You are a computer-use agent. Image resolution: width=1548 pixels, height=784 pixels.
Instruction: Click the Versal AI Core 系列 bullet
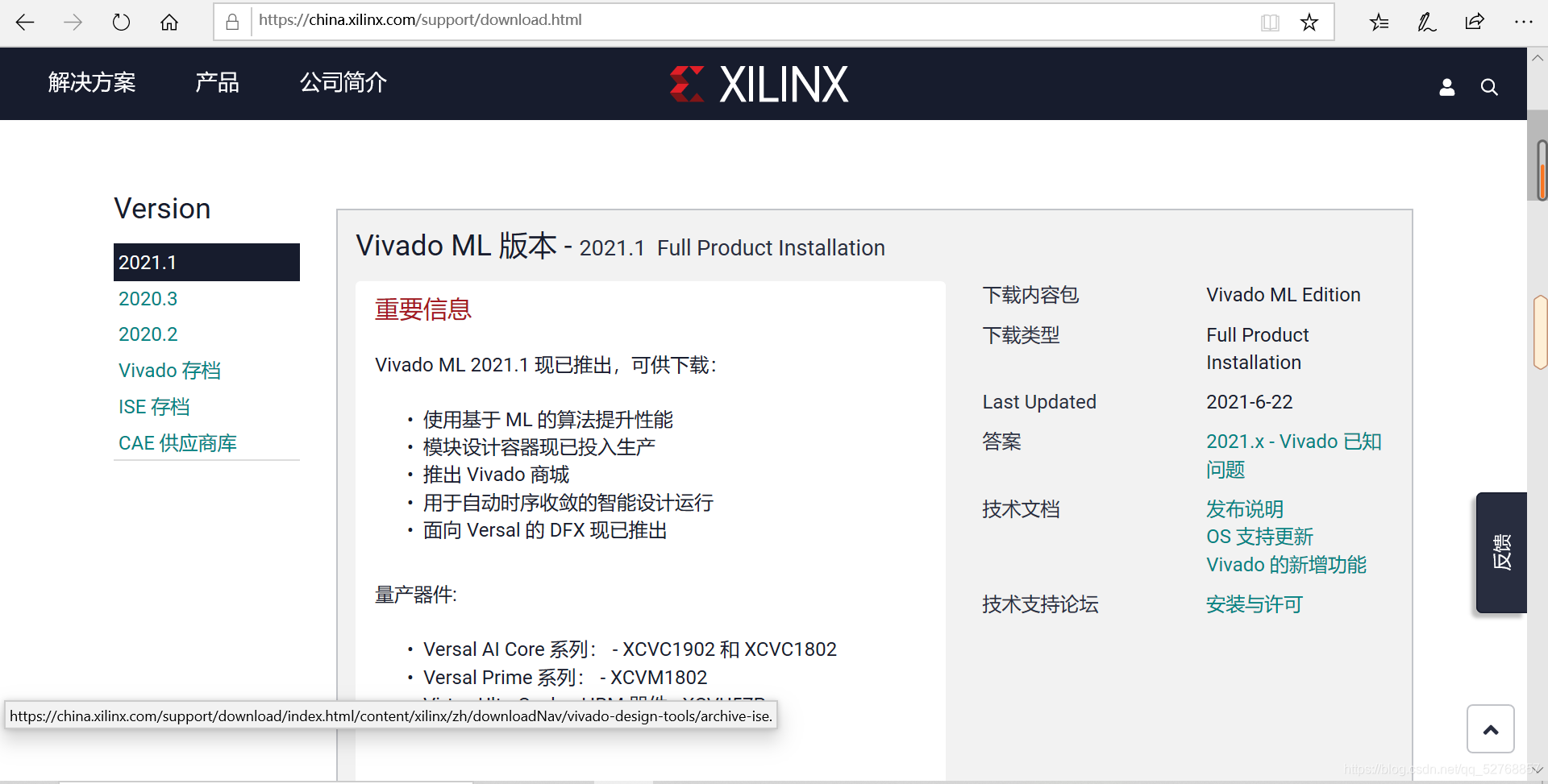pyautogui.click(x=630, y=649)
